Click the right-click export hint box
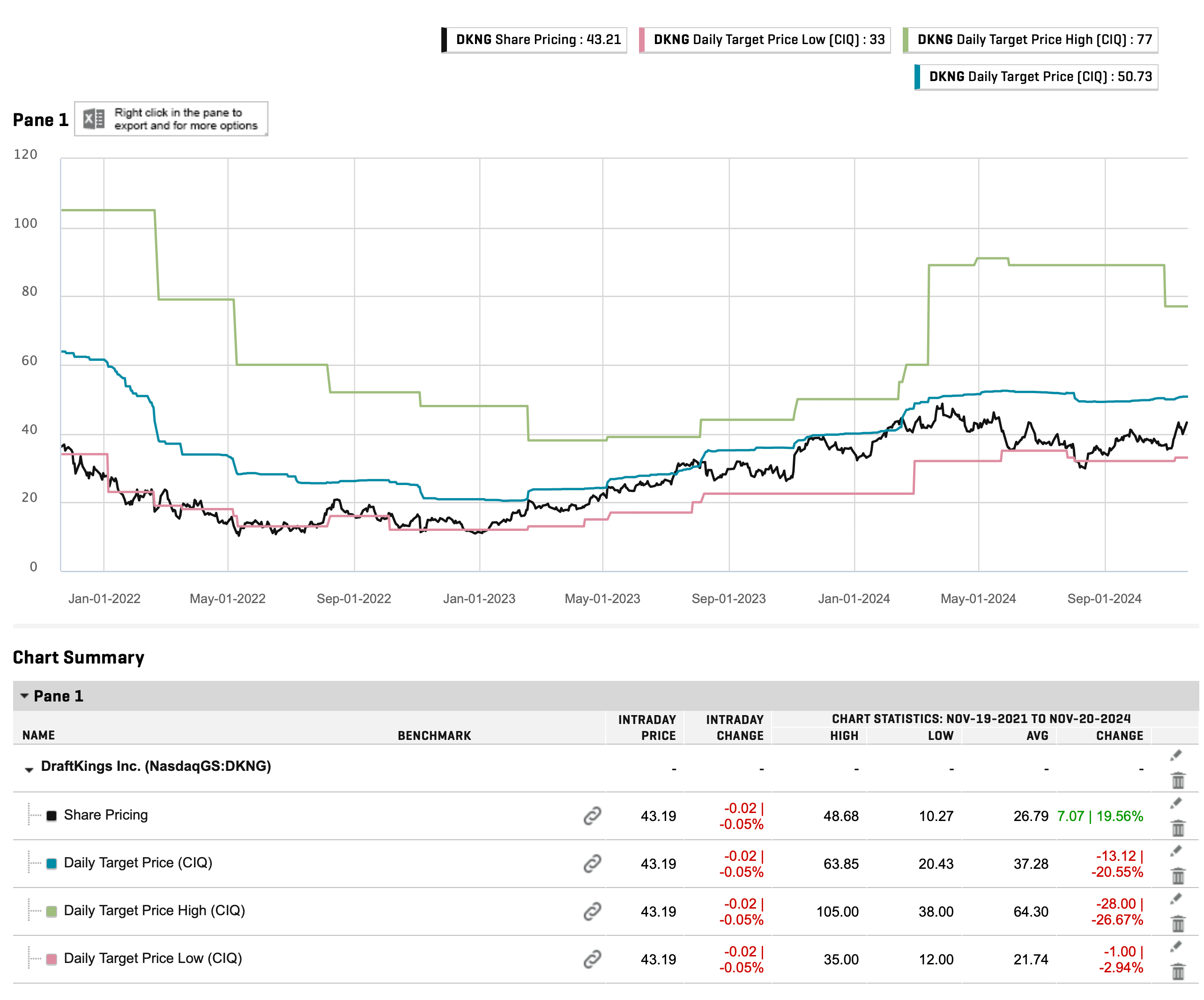1204x1000 pixels. [171, 119]
